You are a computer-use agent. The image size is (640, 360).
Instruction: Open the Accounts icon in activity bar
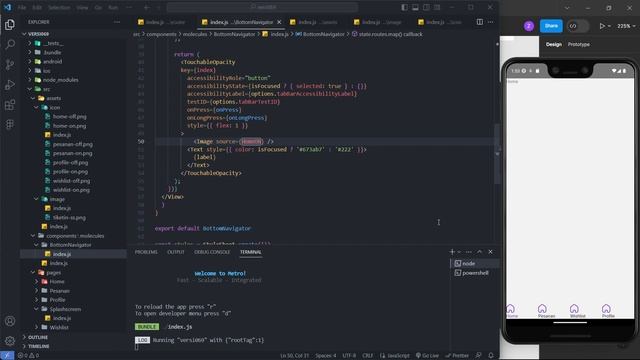[10, 321]
